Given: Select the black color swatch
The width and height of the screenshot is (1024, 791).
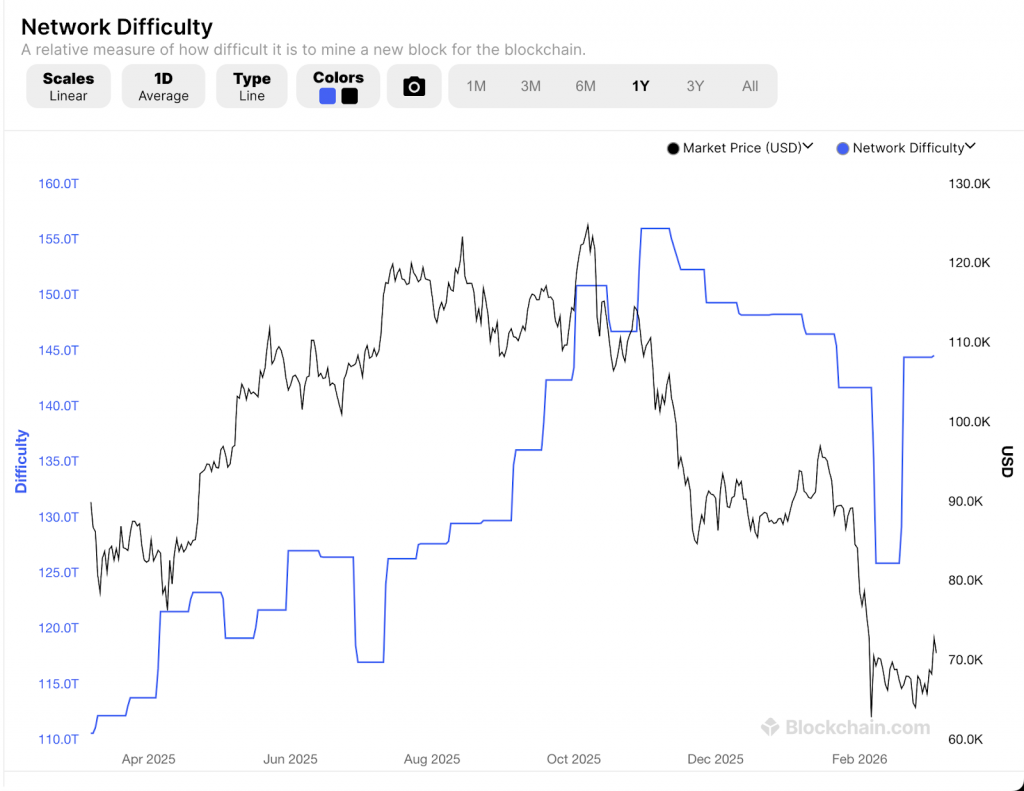Looking at the screenshot, I should click(349, 96).
